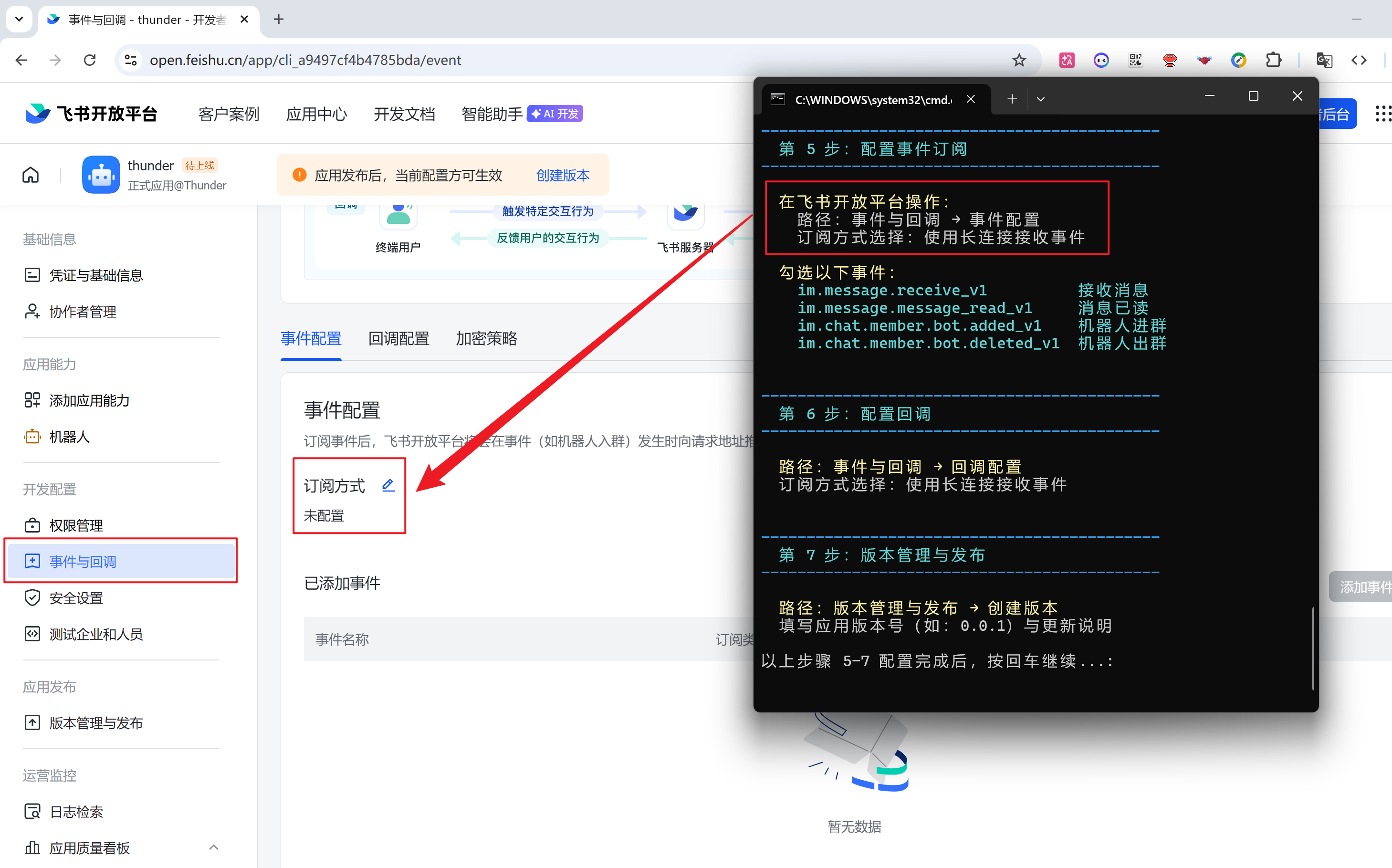Image resolution: width=1392 pixels, height=868 pixels.
Task: Click the QR code extension icon
Action: point(1135,60)
